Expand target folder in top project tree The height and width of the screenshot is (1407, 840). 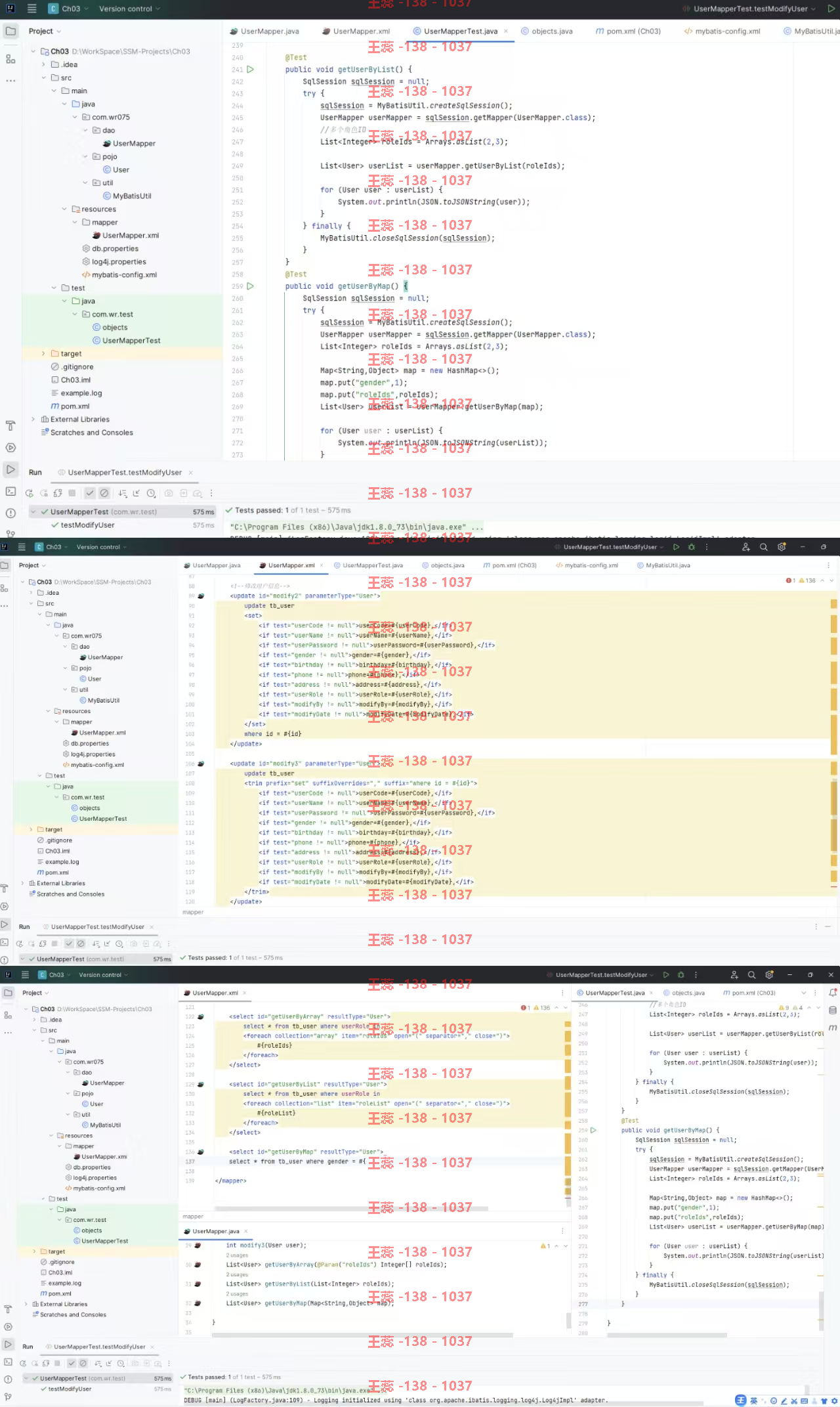(x=44, y=353)
